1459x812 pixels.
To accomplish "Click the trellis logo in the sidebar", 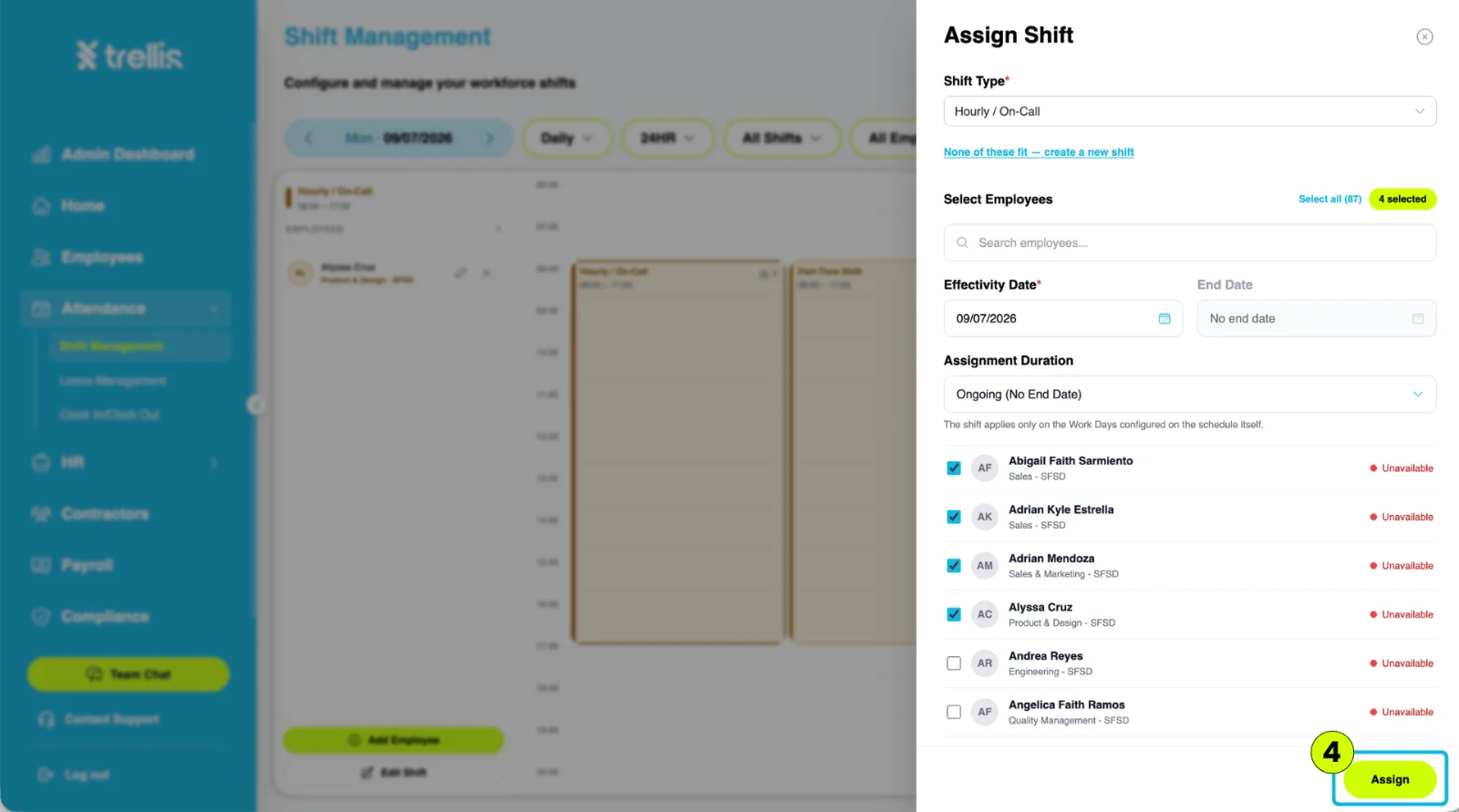I will tap(129, 57).
